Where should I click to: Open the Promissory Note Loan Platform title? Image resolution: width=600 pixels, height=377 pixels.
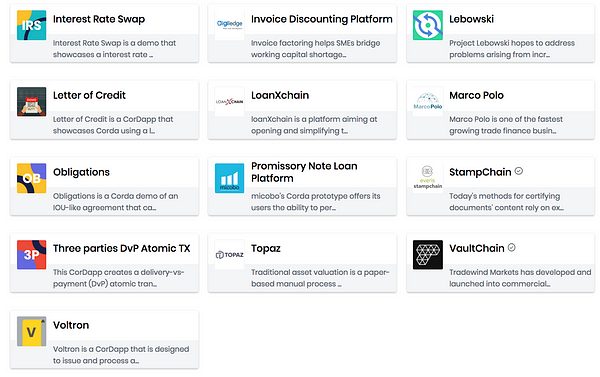pos(304,172)
